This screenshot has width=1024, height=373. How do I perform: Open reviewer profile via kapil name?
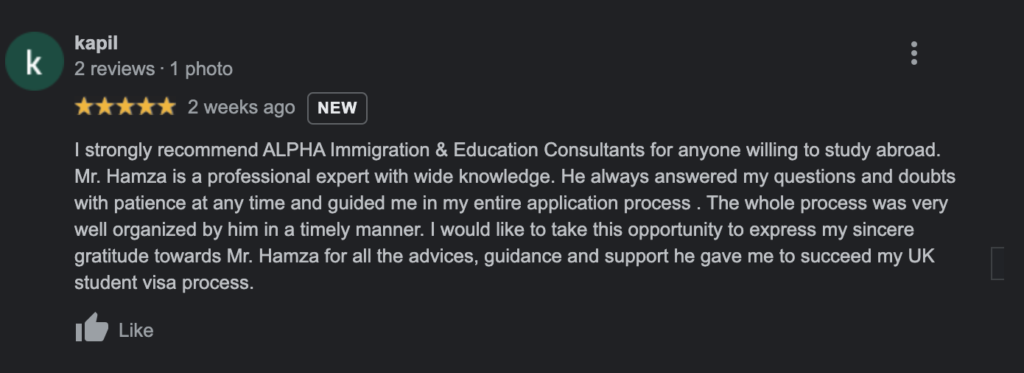pyautogui.click(x=96, y=44)
